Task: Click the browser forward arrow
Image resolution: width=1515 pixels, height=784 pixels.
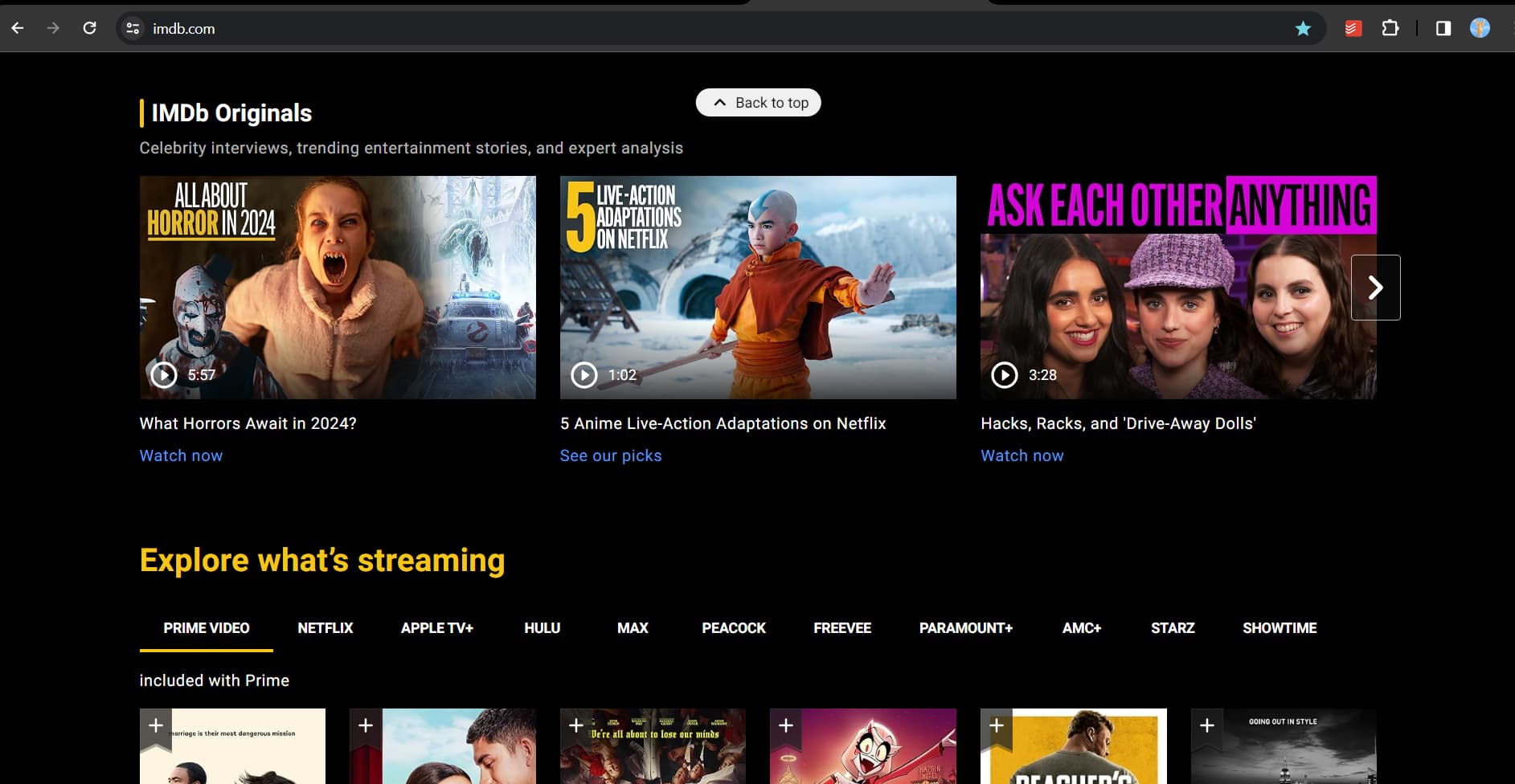Action: (x=53, y=28)
